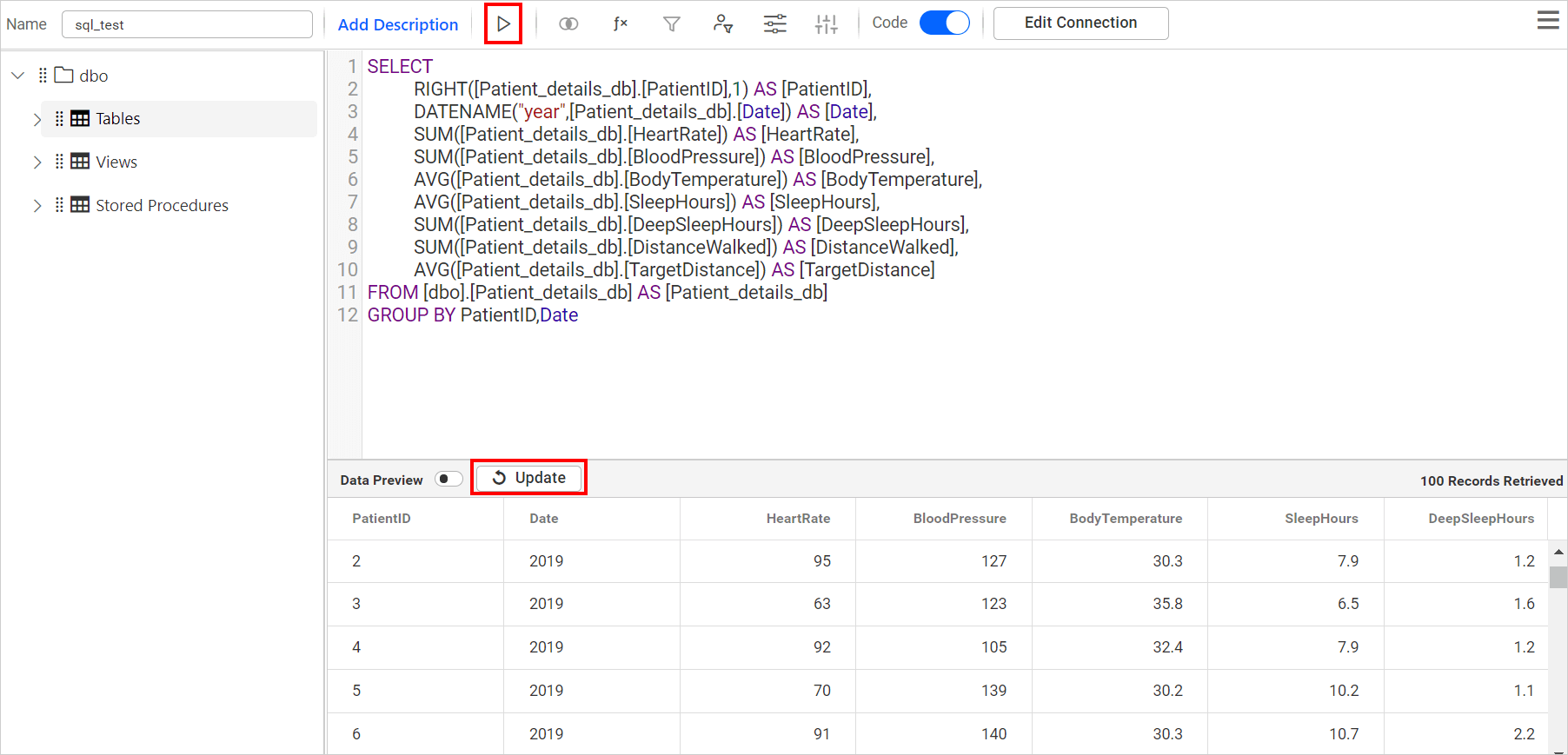Collapse the dbo schema node

click(17, 76)
